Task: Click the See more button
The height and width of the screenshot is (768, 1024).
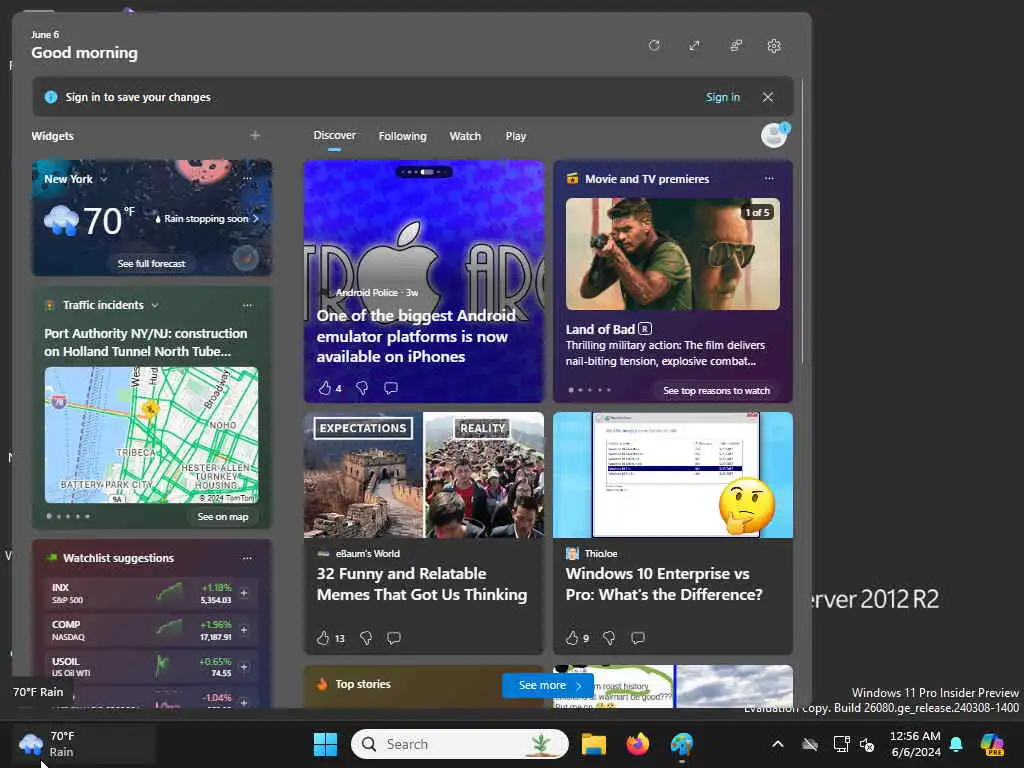Action: (548, 685)
